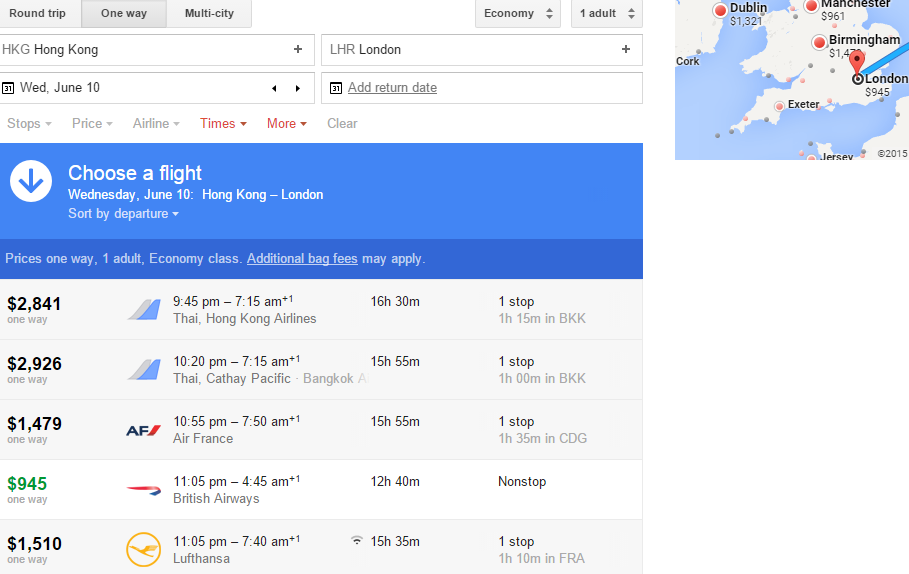
Task: Open the Stops filter dropdown
Action: (29, 123)
